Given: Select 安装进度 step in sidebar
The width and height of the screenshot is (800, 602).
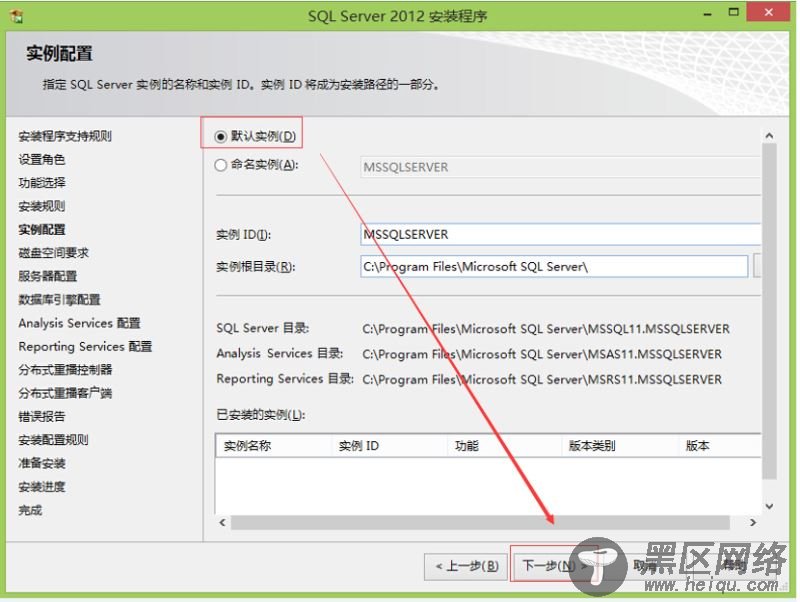Looking at the screenshot, I should (42, 487).
